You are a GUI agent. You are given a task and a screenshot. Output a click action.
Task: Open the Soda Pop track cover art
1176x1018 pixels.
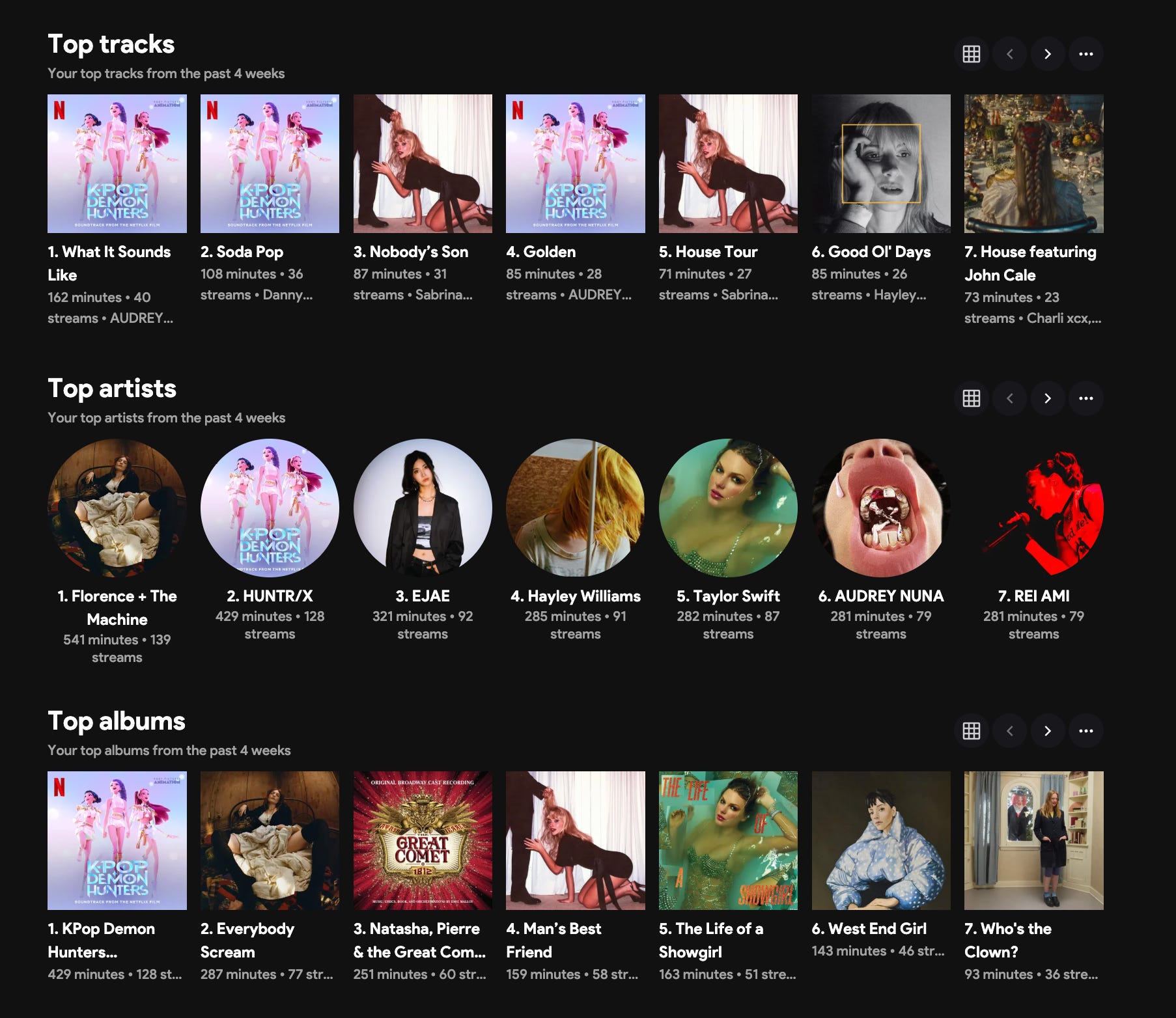[x=270, y=163]
